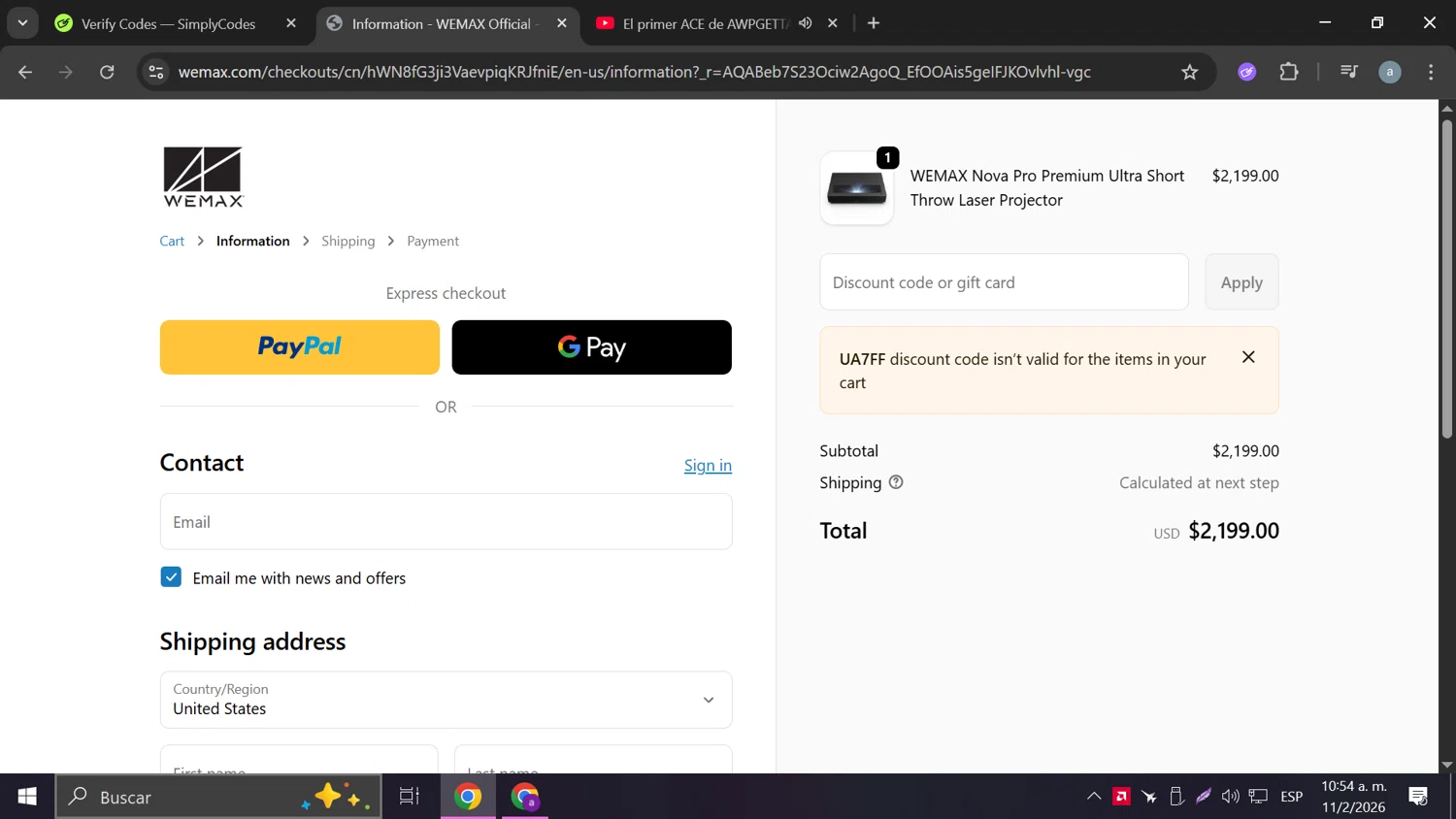This screenshot has height=819, width=1456.
Task: Show hidden system tray icons
Action: [1094, 797]
